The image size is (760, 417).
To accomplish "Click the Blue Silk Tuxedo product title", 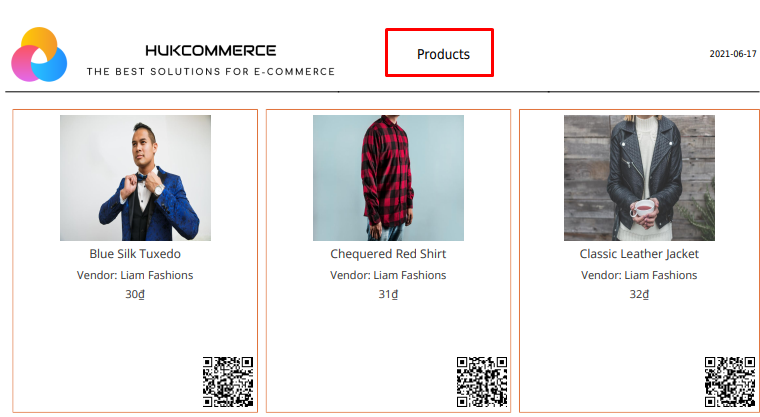I will (135, 254).
